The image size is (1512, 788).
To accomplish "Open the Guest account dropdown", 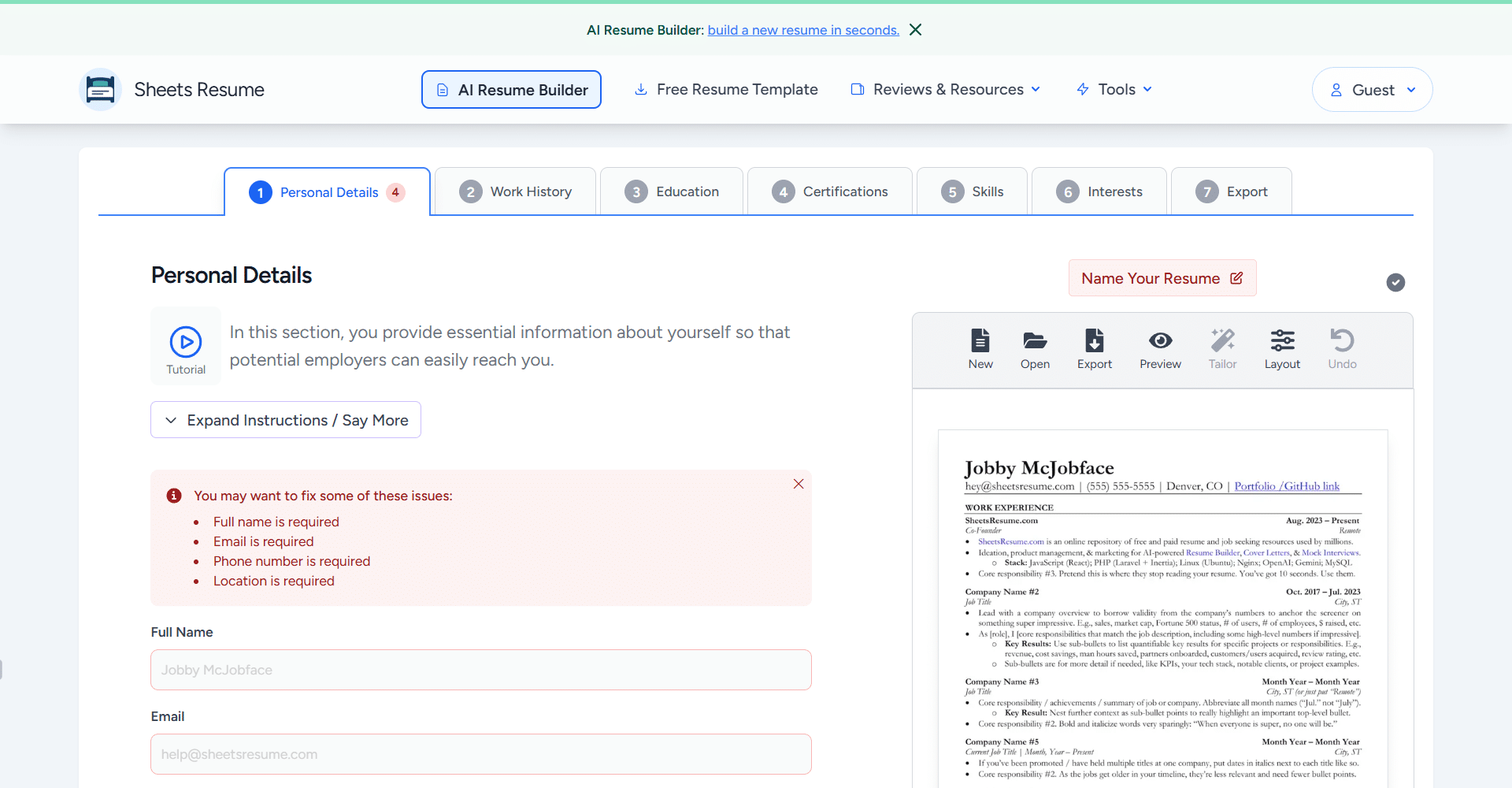I will [1372, 90].
